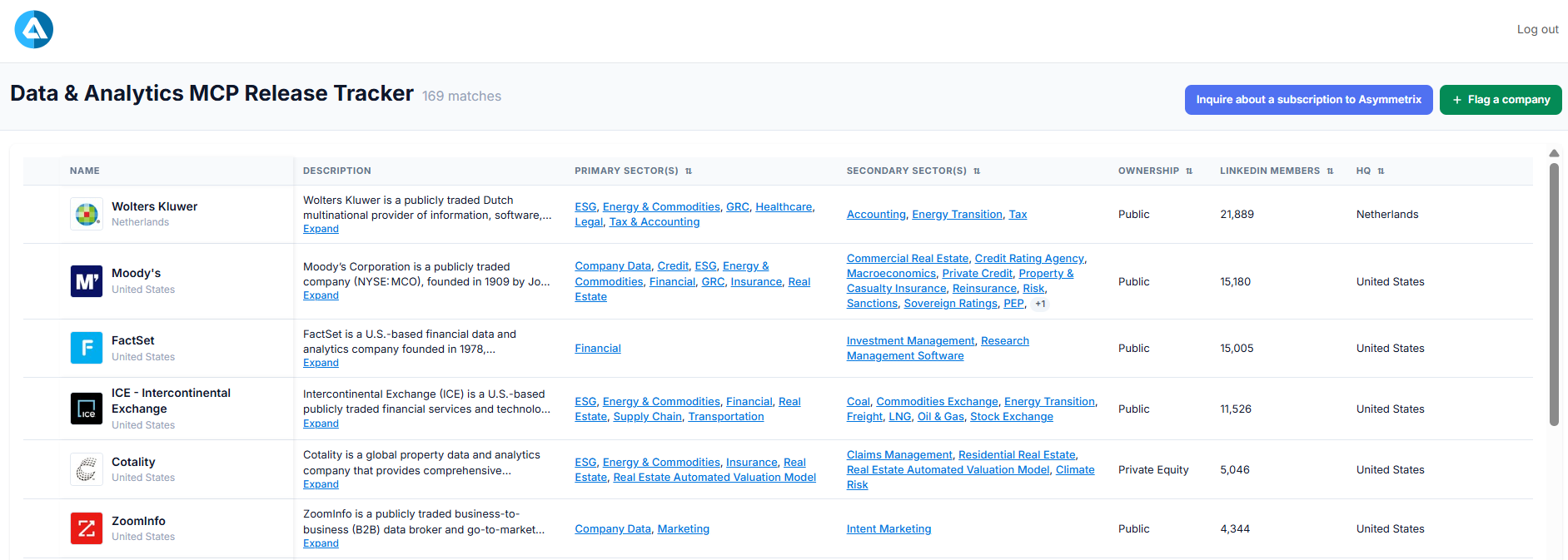
Task: Select the Moody's company name
Action: (136, 273)
